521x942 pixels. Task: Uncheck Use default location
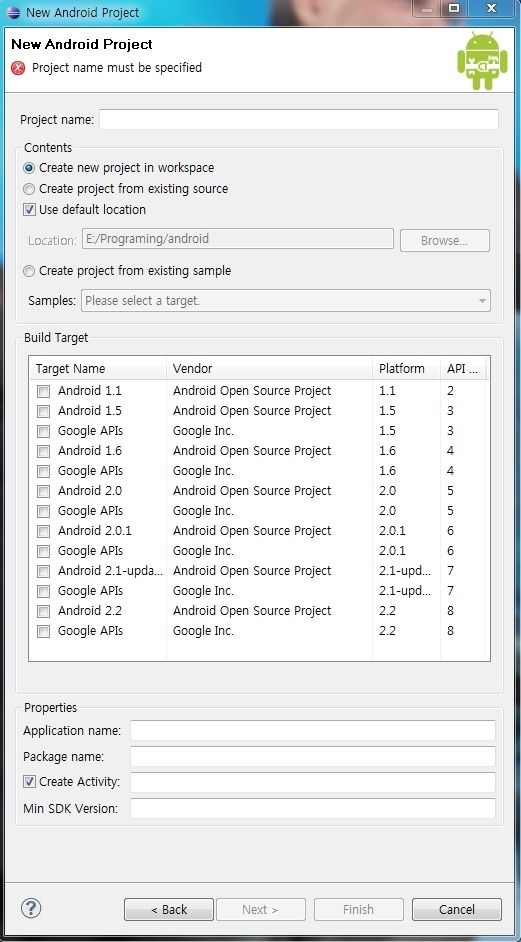29,210
